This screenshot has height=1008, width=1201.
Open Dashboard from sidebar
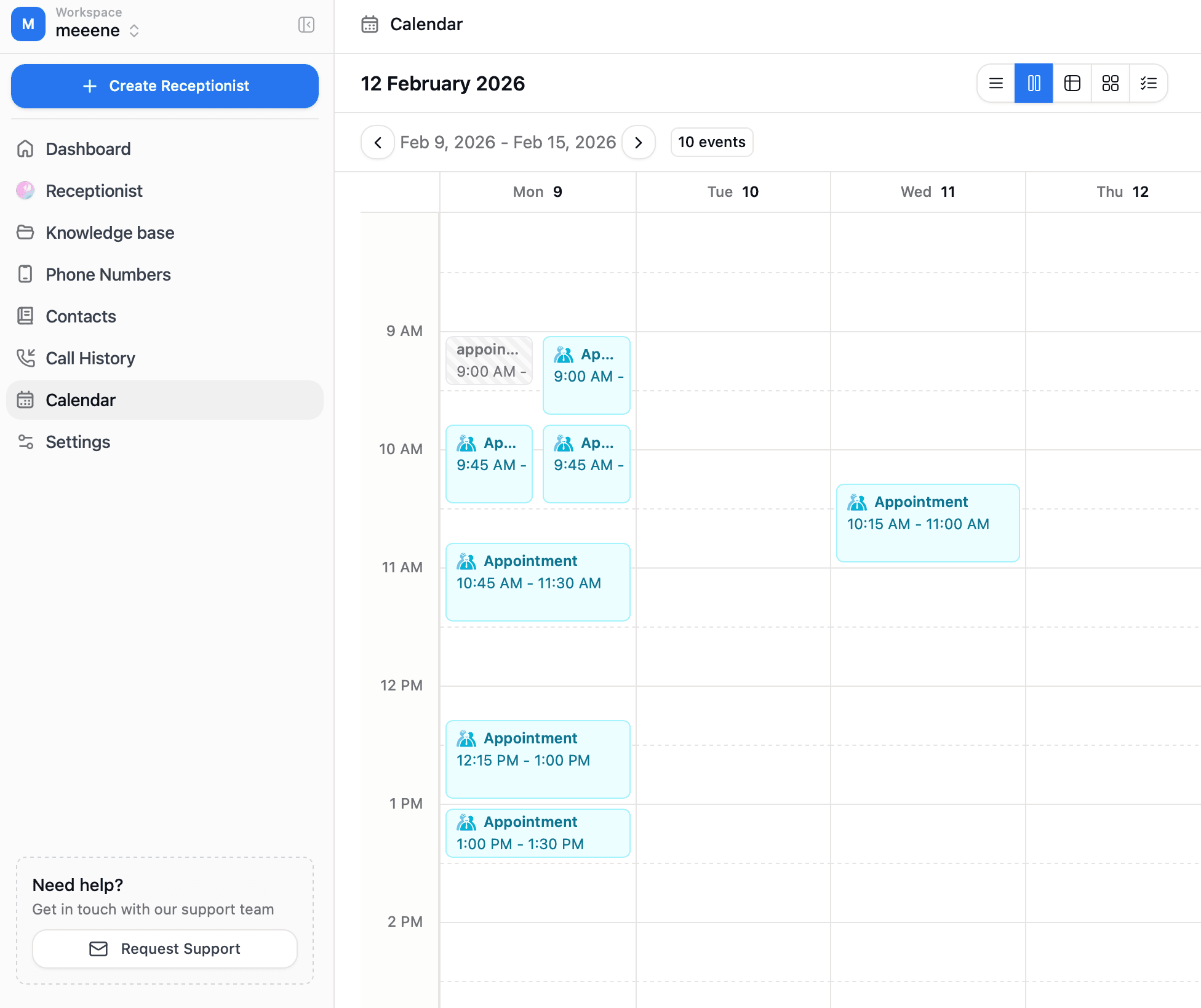88,149
